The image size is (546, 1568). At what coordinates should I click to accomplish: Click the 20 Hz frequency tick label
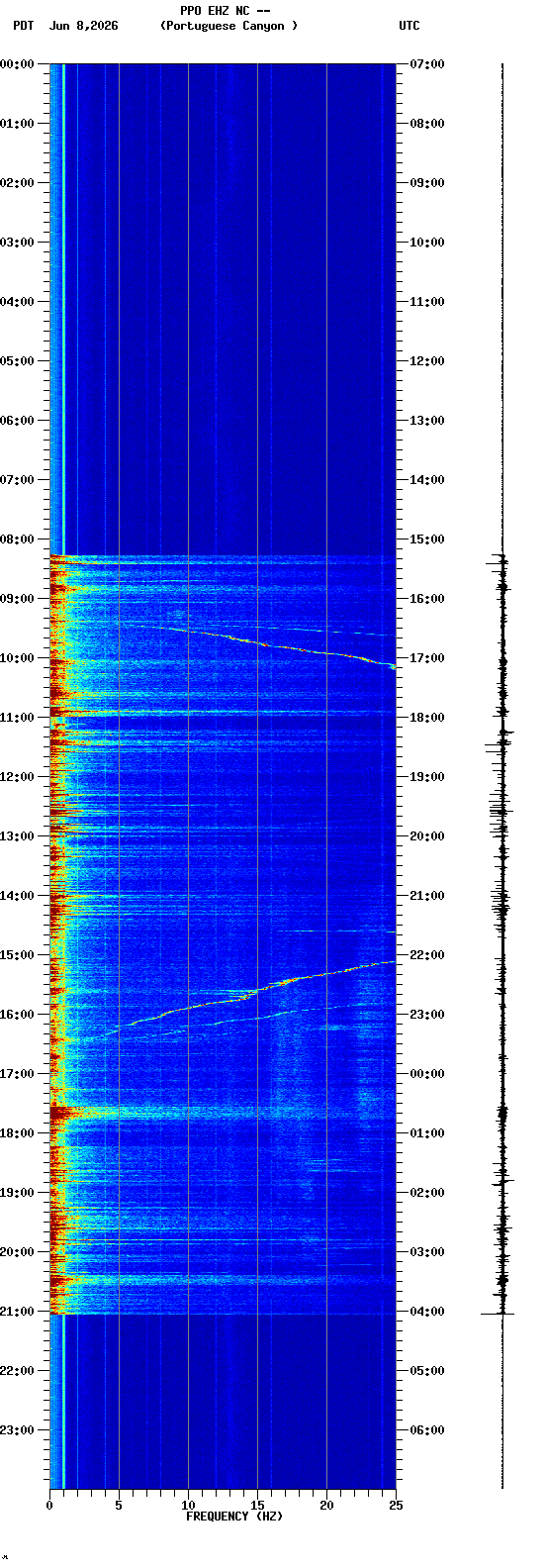pos(326,1506)
